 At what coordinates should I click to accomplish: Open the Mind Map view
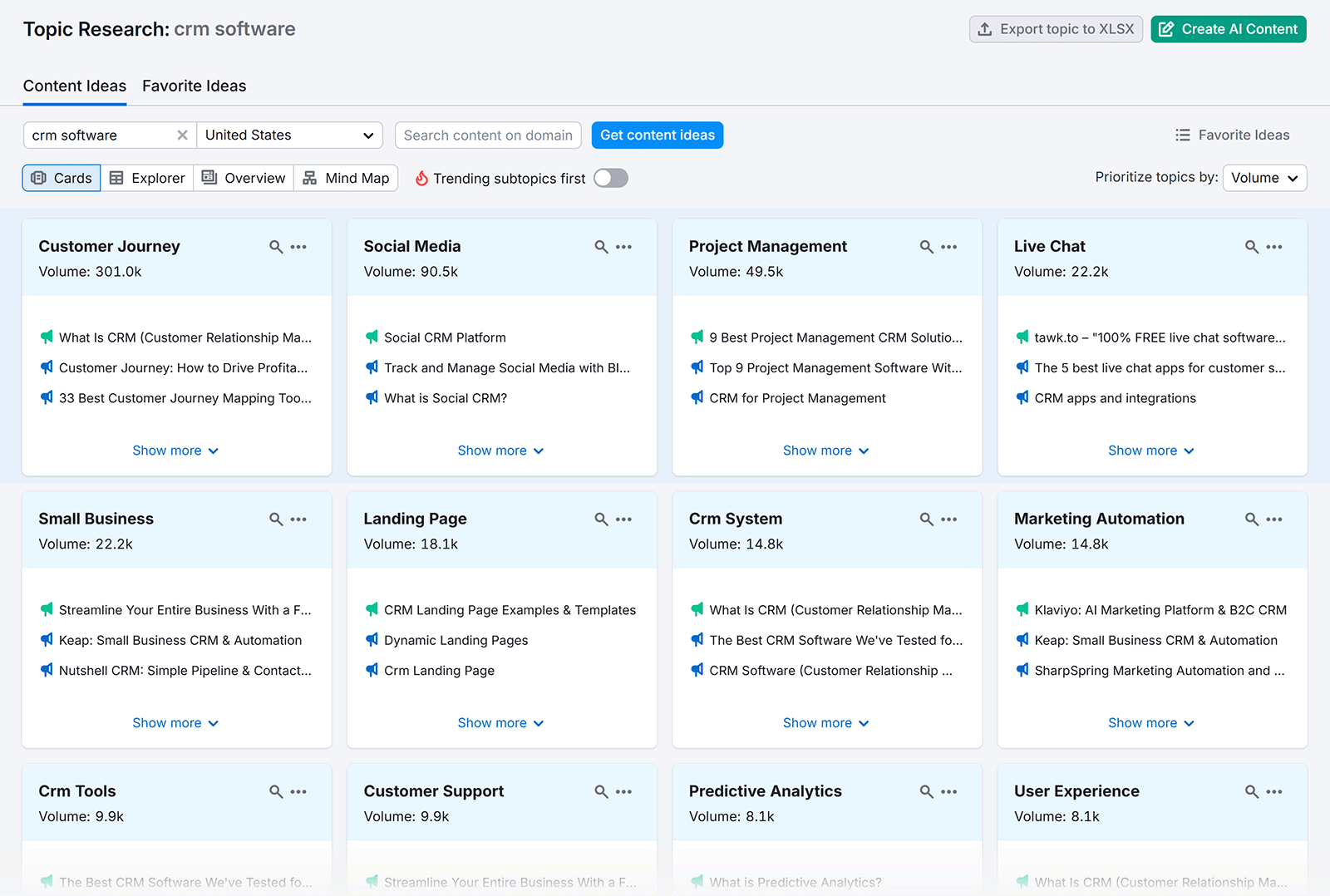pyautogui.click(x=346, y=178)
